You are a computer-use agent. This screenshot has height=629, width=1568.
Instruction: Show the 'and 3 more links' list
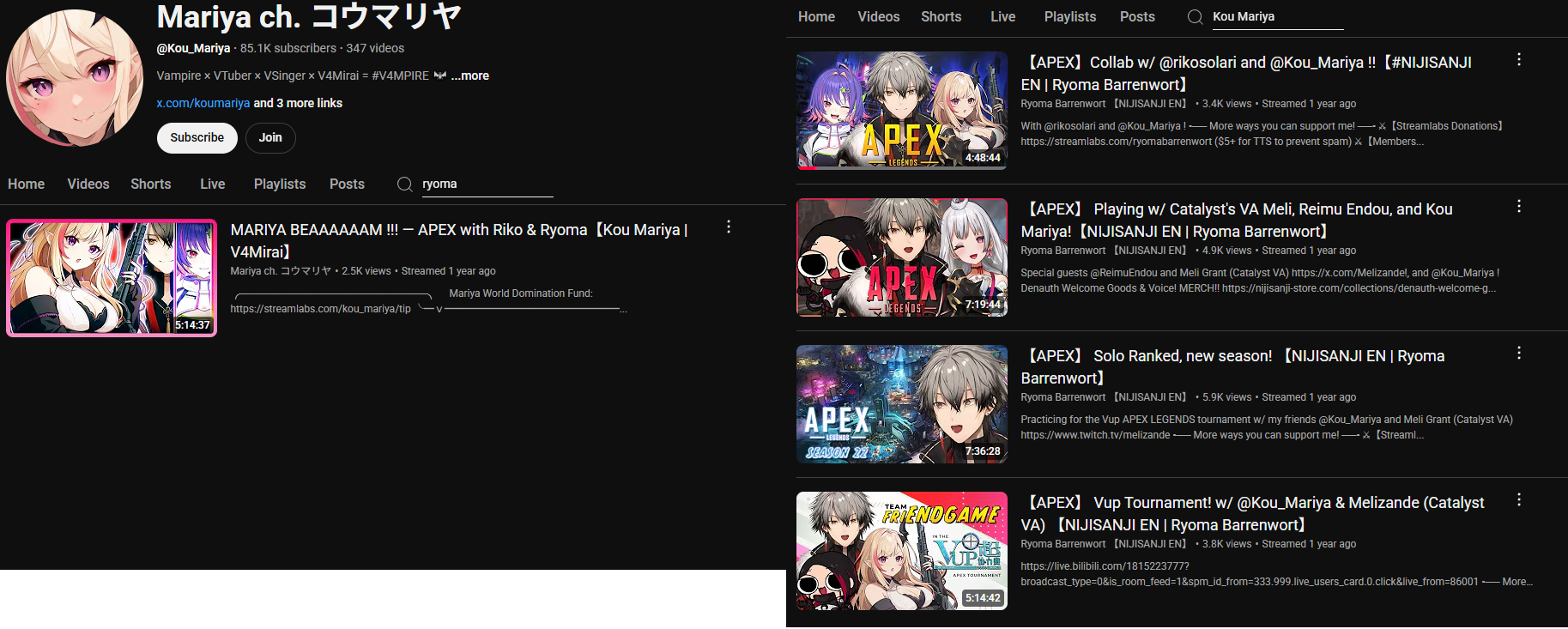(298, 103)
